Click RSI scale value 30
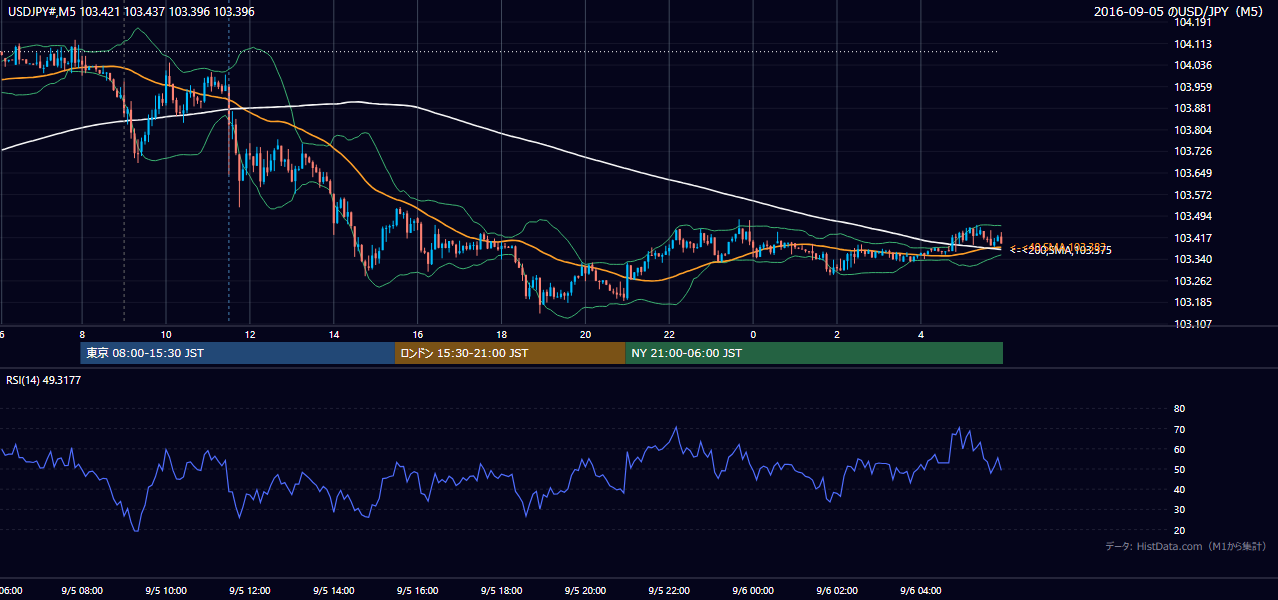Viewport: 1278px width, 600px height. [1179, 510]
